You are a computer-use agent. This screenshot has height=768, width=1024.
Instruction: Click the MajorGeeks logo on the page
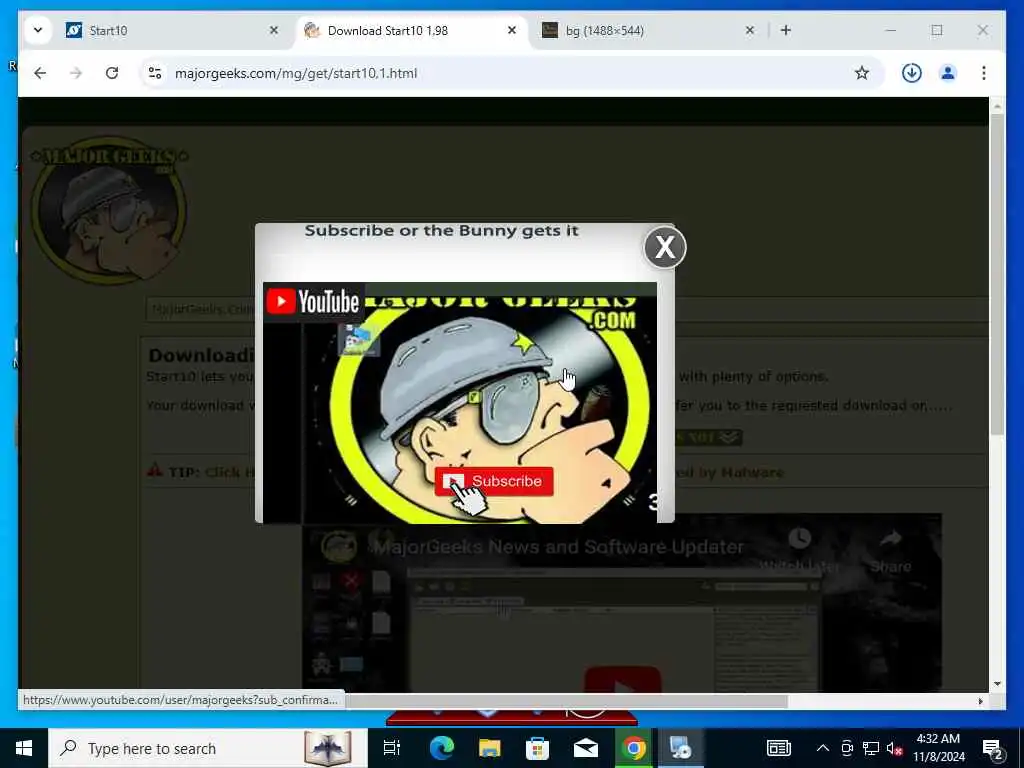point(110,209)
